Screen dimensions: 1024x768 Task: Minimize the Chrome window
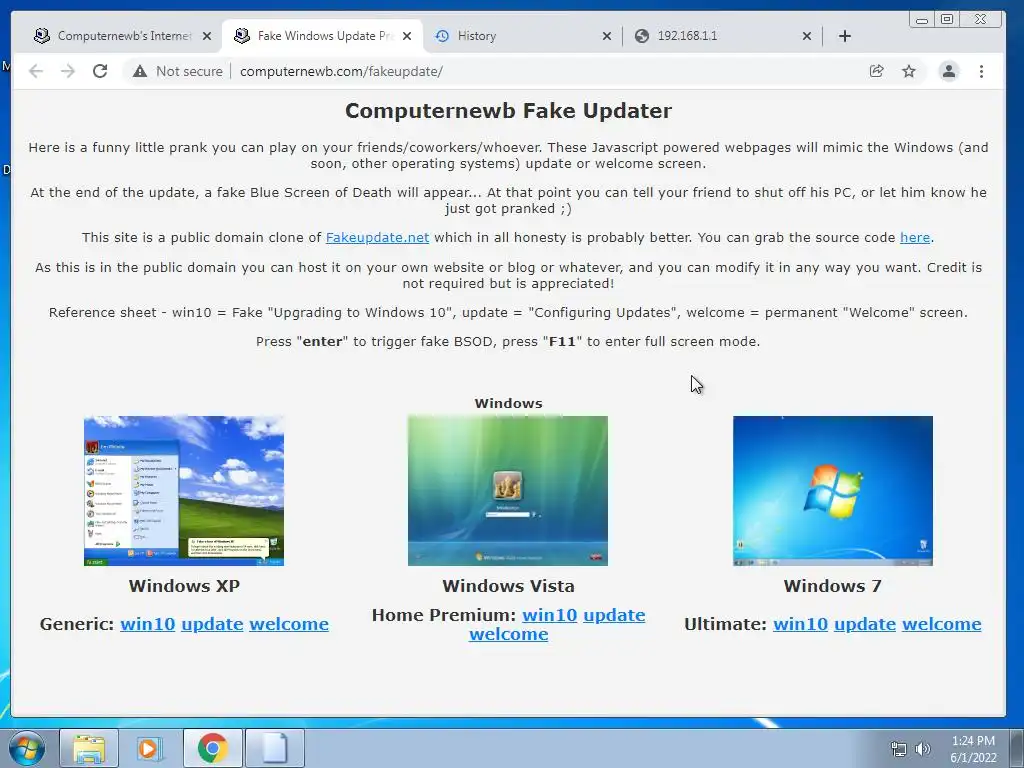(921, 20)
